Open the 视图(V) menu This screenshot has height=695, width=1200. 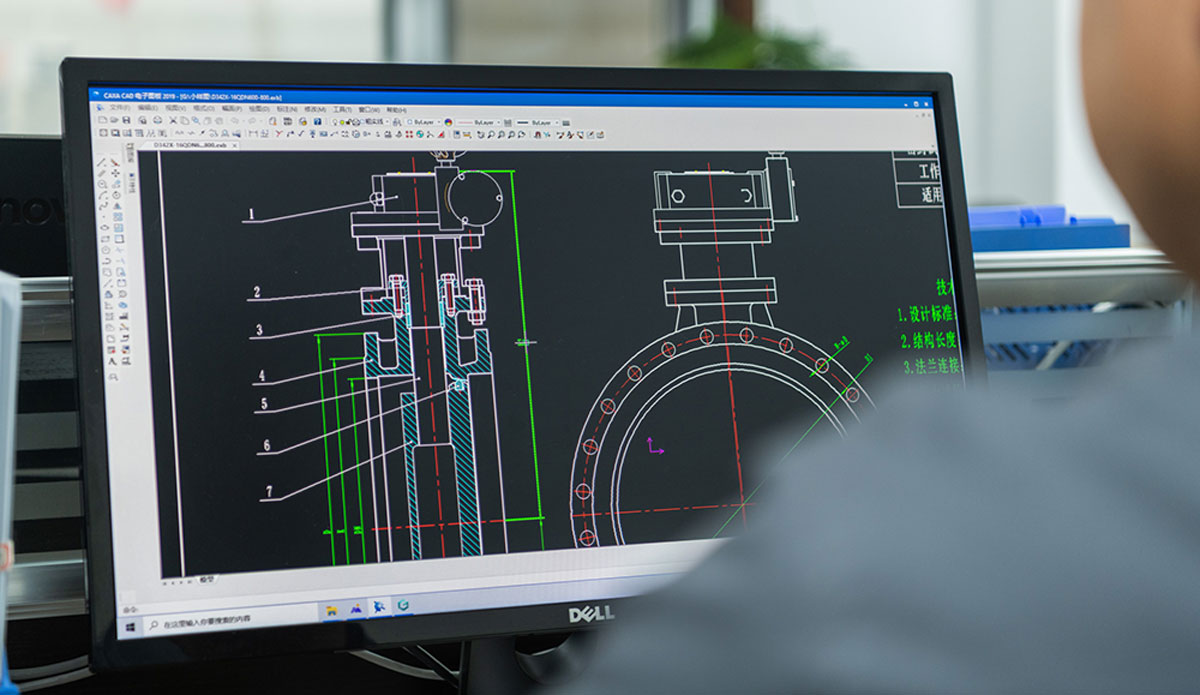pyautogui.click(x=175, y=110)
